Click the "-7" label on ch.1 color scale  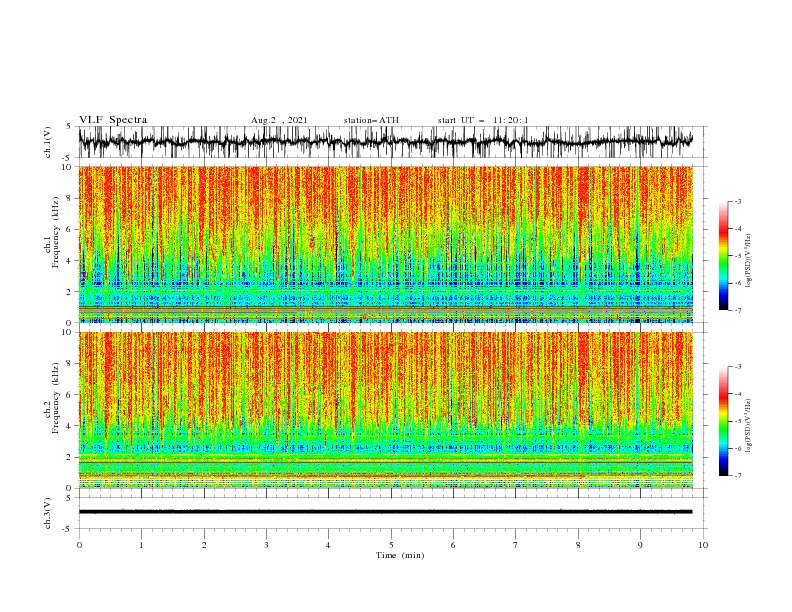click(738, 310)
